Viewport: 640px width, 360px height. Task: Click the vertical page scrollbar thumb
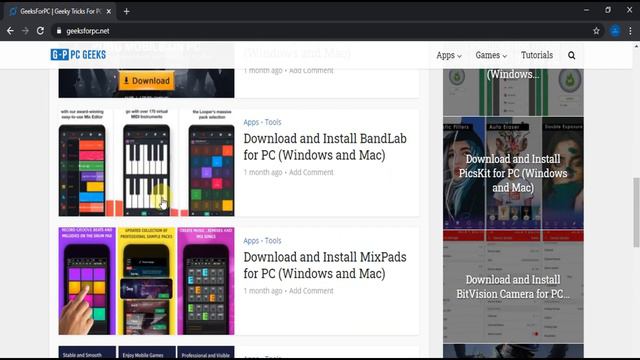click(x=636, y=212)
